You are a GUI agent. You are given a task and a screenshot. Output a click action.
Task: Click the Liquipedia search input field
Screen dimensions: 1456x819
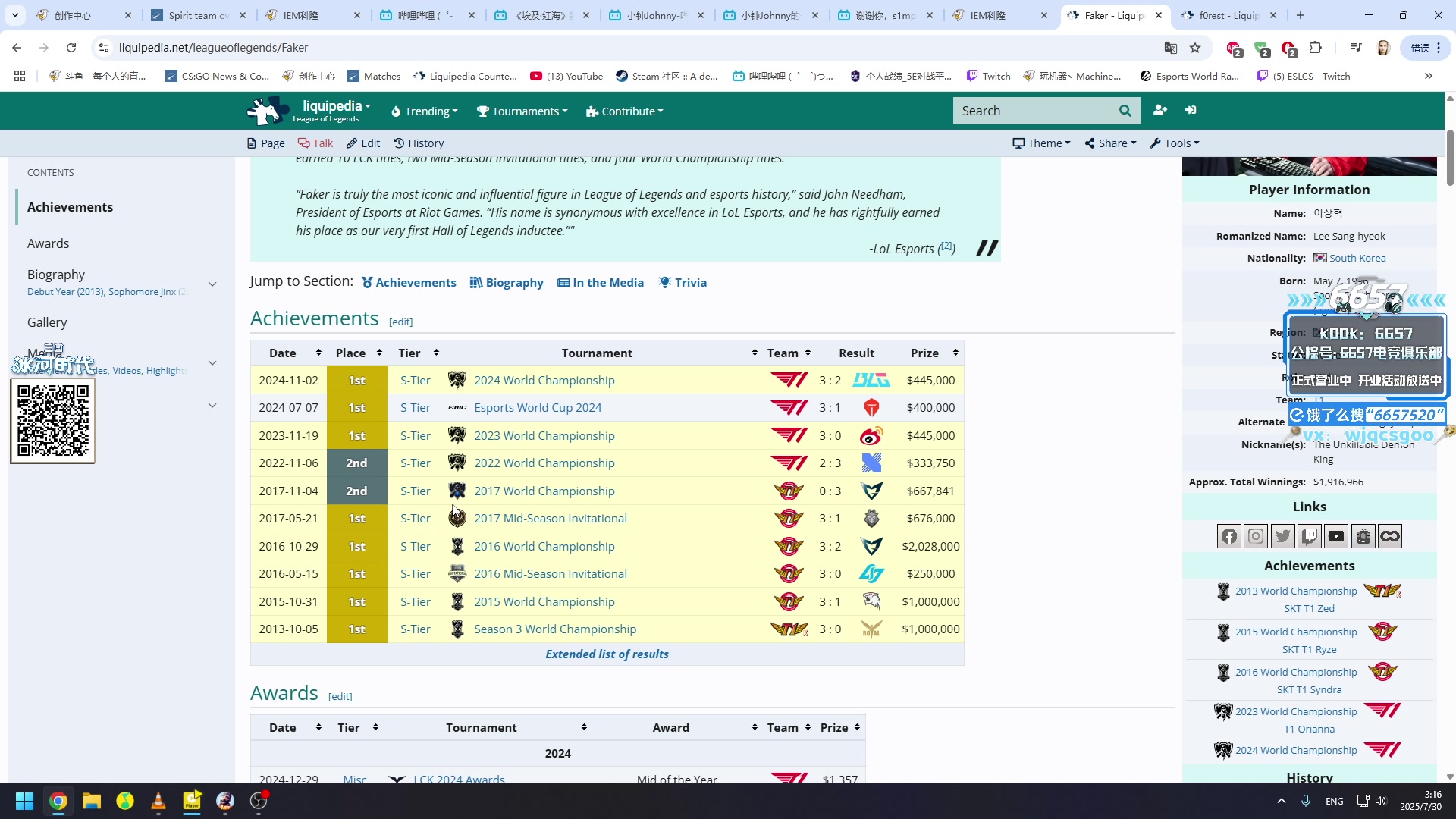[x=1031, y=111]
